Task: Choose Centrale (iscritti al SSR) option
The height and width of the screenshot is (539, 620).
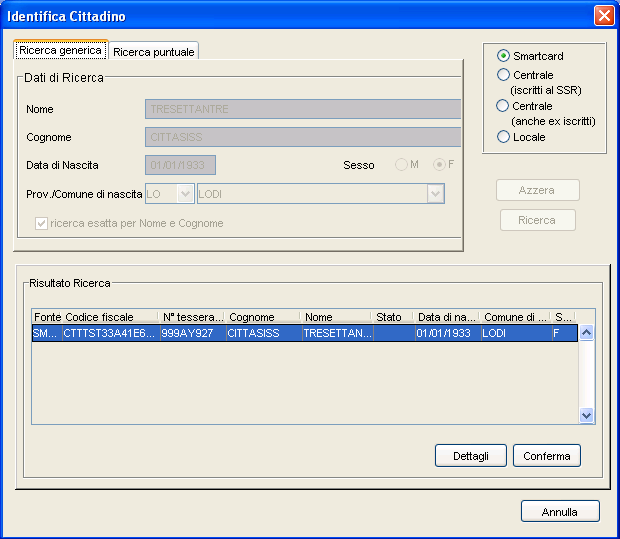Action: coord(503,75)
